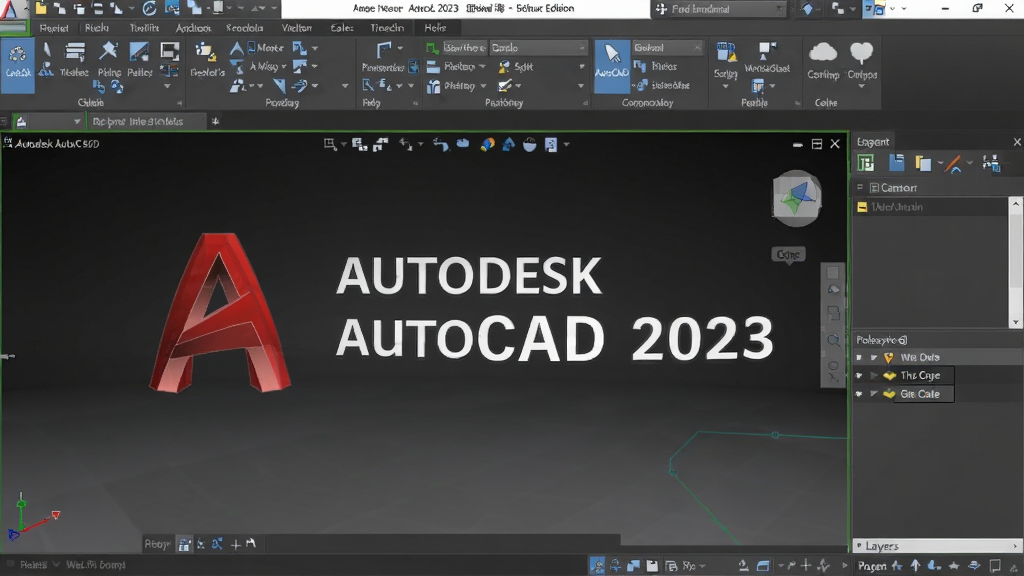Screen dimensions: 1024x576
Task: Open the 'Carolo' combo box in the ribbon
Action: [538, 48]
